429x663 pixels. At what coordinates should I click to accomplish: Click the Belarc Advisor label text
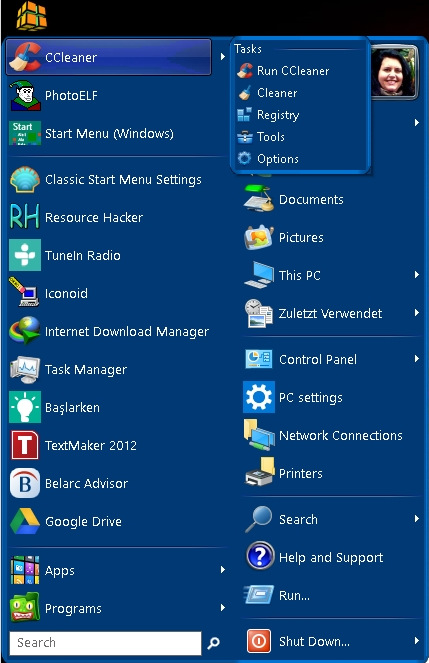pos(86,483)
